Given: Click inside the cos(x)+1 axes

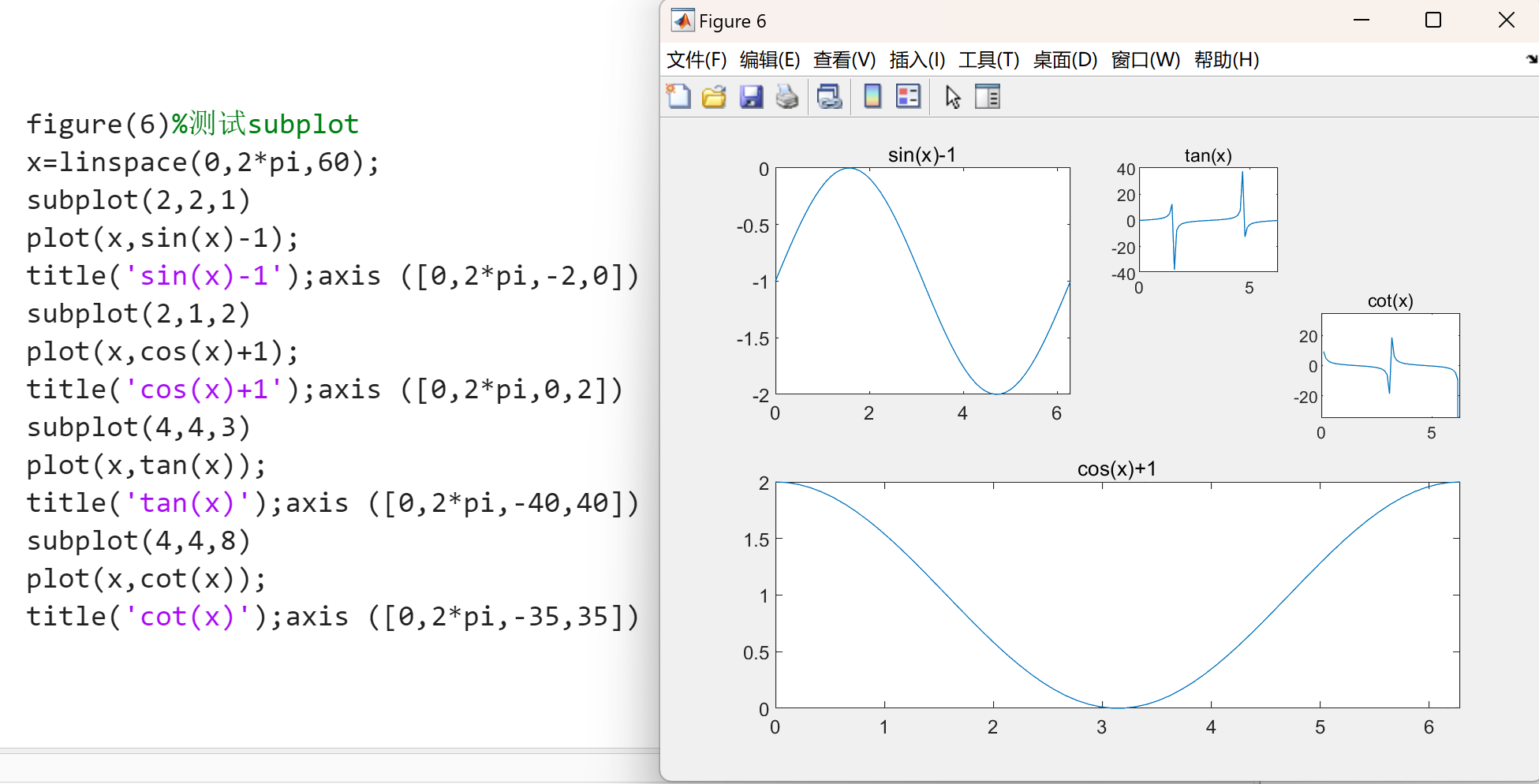Looking at the screenshot, I should (x=1117, y=595).
